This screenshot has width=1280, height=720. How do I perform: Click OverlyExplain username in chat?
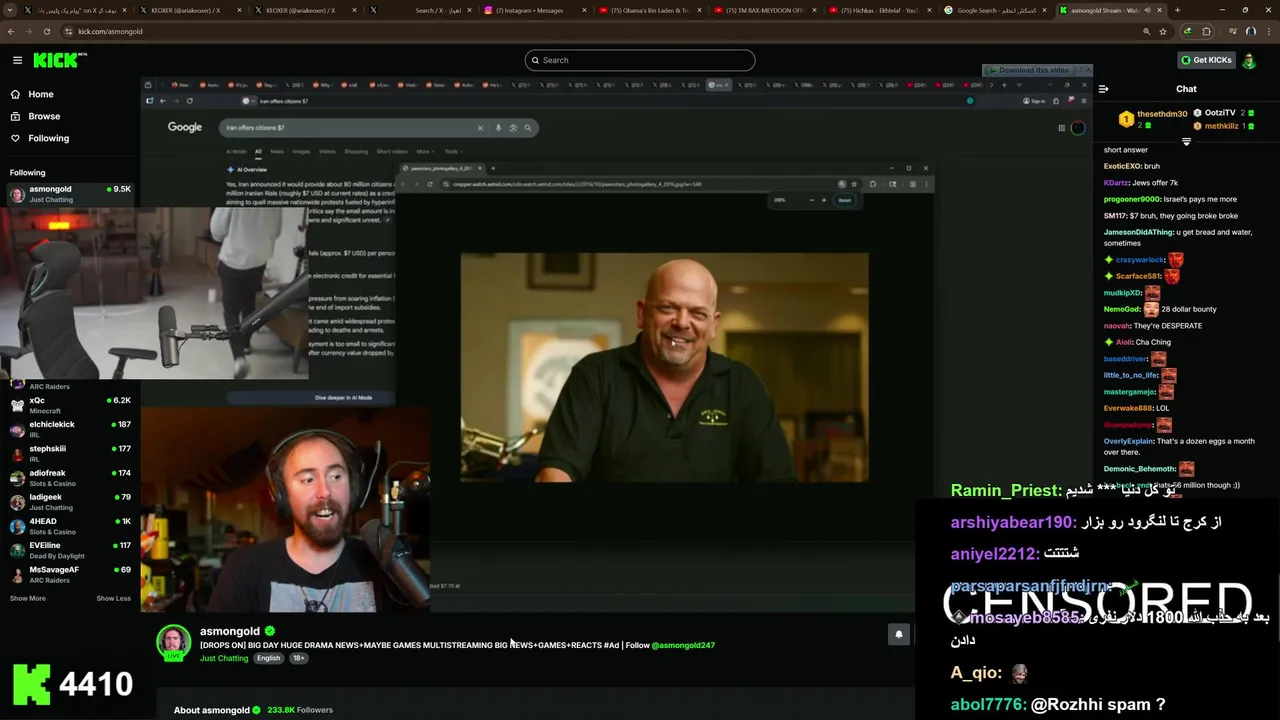pyautogui.click(x=1129, y=441)
